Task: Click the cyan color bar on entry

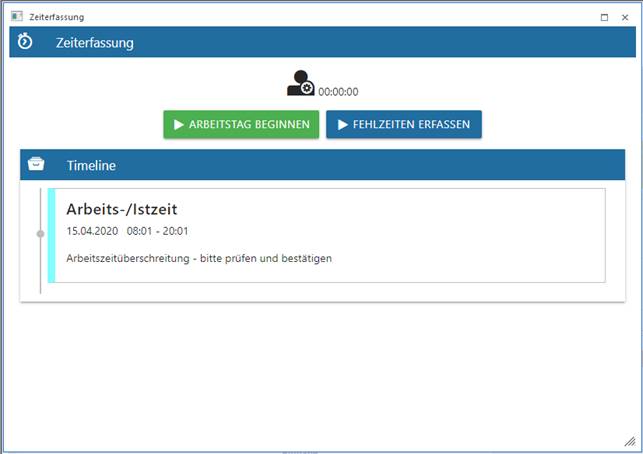Action: 51,235
